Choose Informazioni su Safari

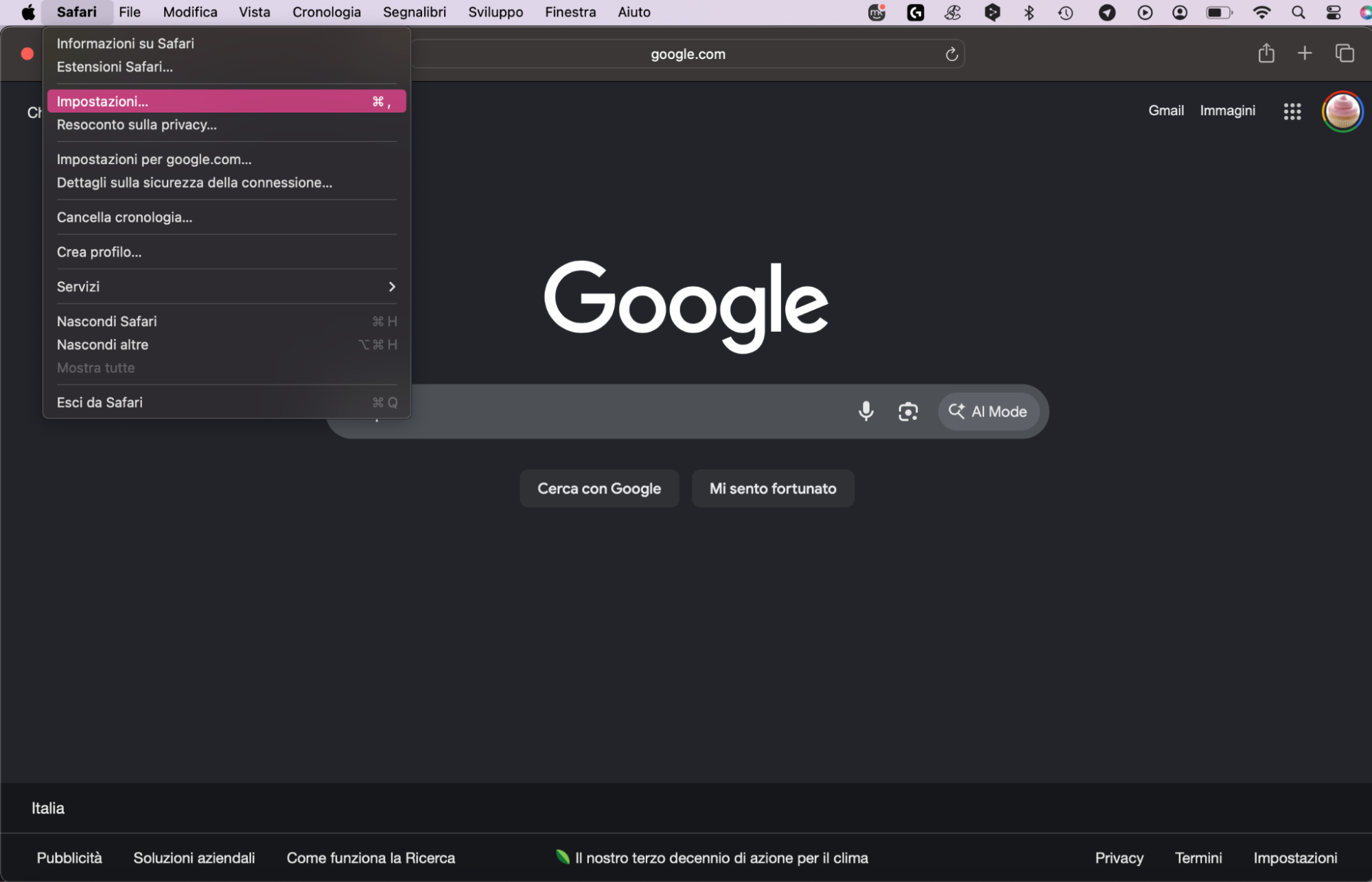click(226, 43)
